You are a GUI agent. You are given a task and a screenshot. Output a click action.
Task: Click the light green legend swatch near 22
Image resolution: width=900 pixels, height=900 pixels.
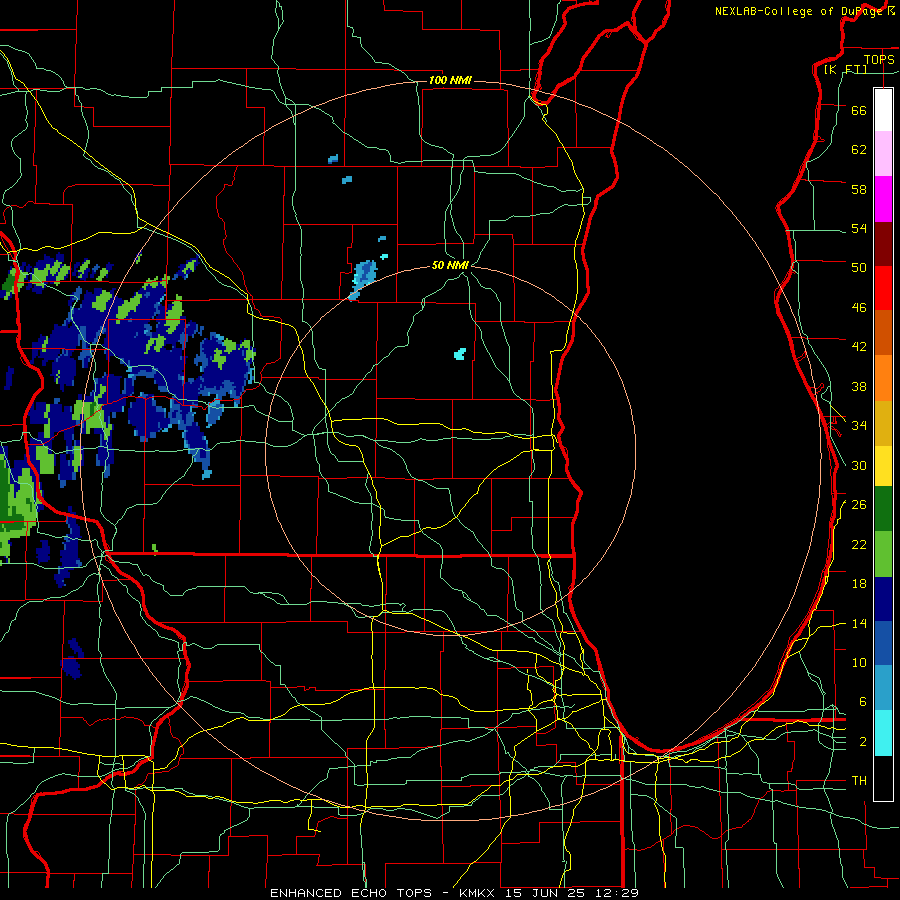pyautogui.click(x=883, y=554)
